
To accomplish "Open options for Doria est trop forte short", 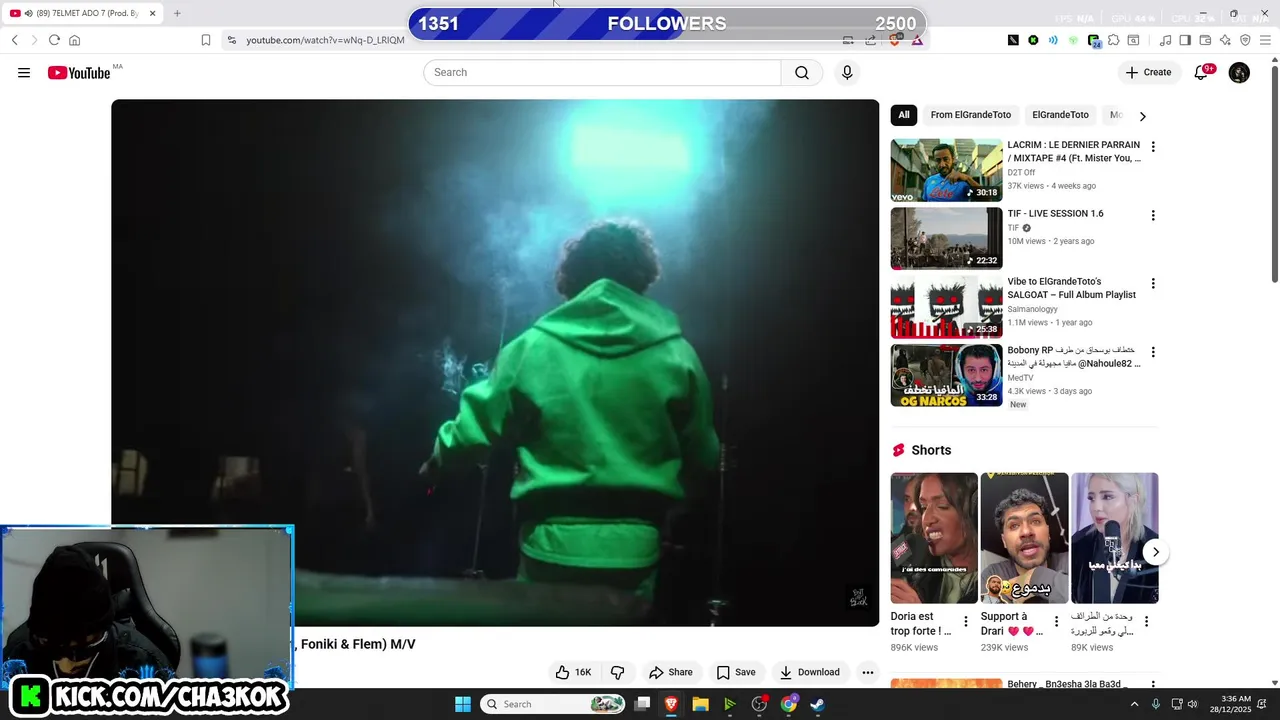I will (965, 622).
